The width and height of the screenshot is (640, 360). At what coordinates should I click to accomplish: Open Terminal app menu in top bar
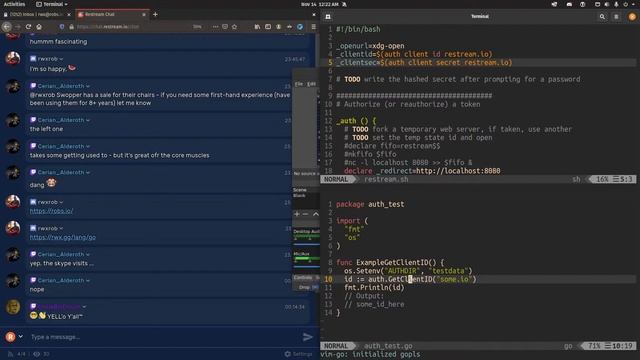[x=52, y=4]
